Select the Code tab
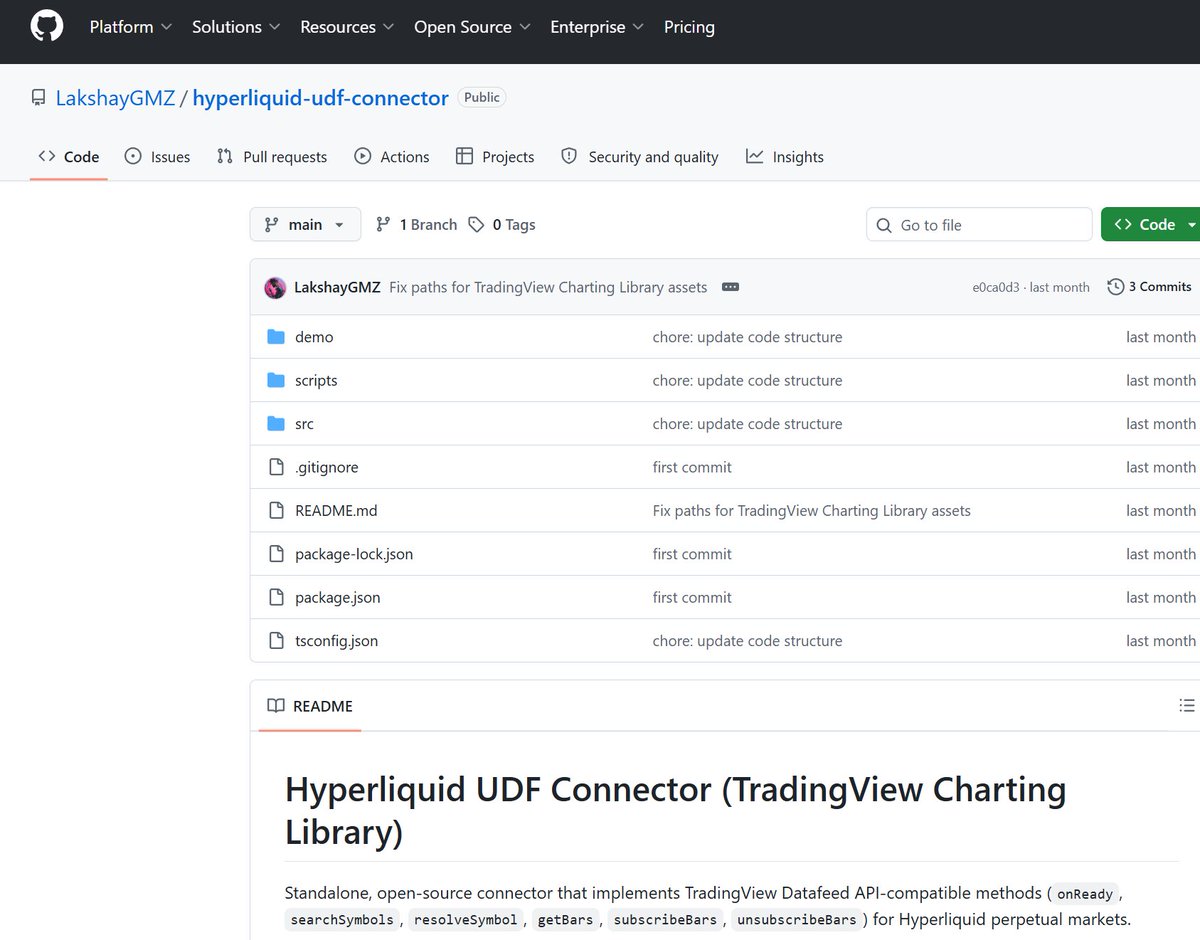This screenshot has width=1200, height=940. pos(69,157)
